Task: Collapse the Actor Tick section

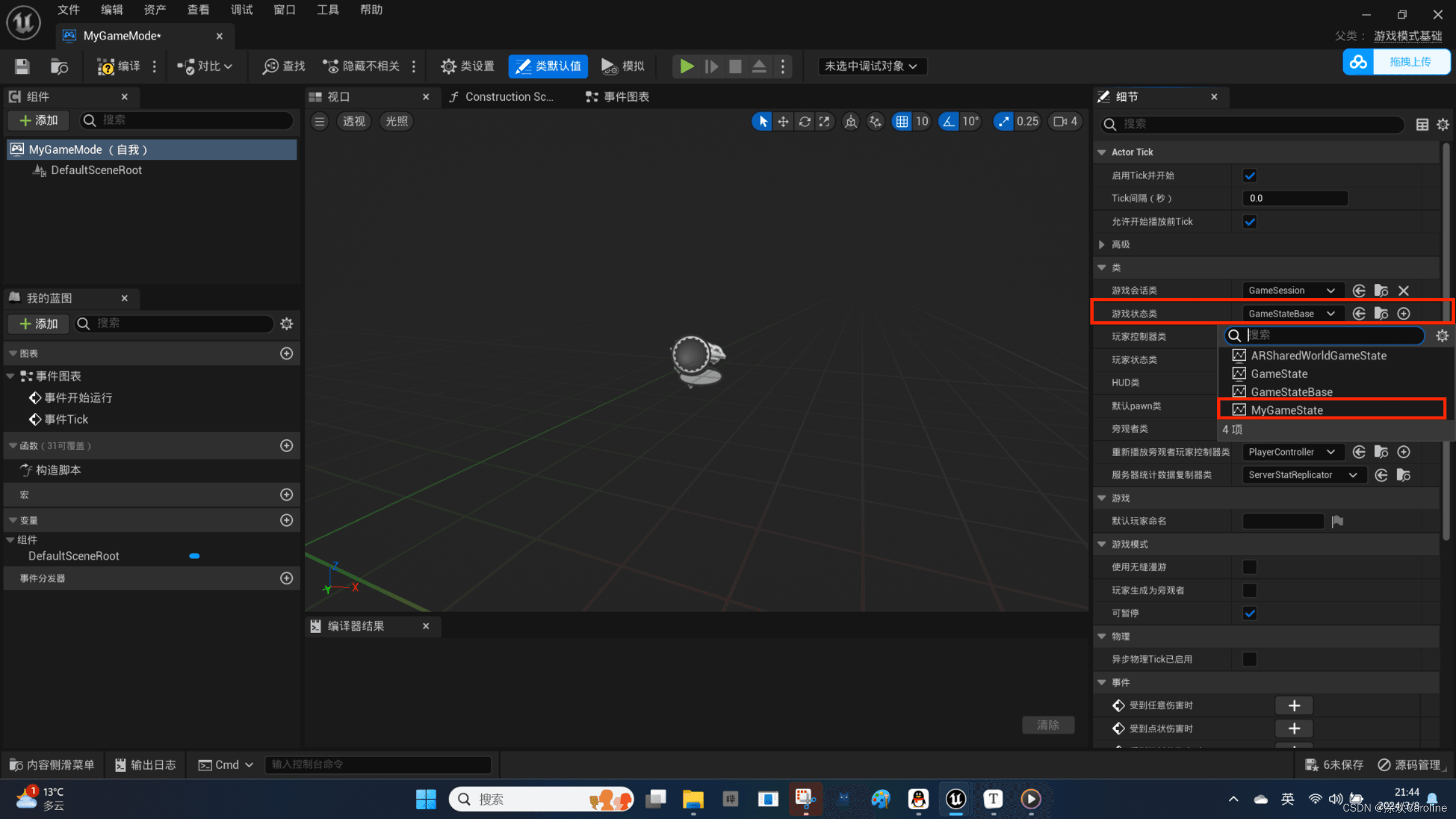Action: pos(1102,152)
